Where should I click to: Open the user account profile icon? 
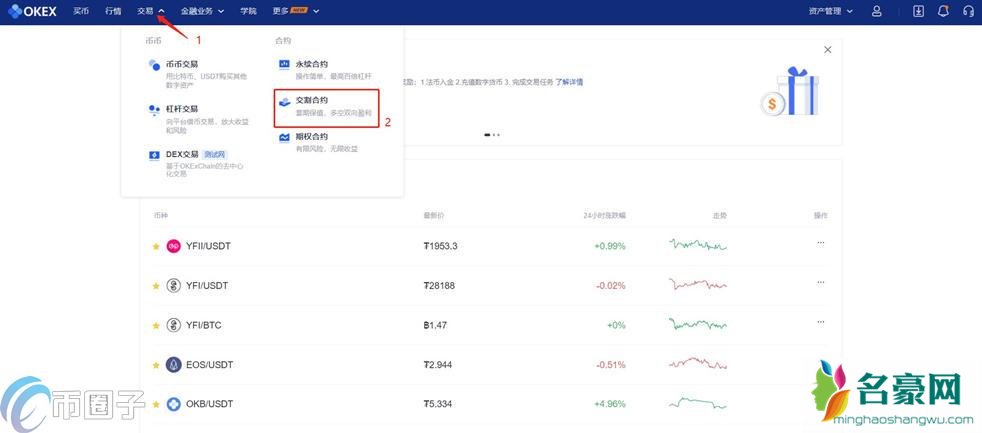point(876,11)
